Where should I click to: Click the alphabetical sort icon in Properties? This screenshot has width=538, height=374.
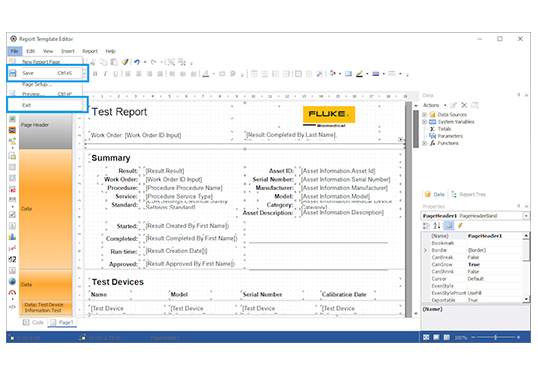pyautogui.click(x=437, y=225)
